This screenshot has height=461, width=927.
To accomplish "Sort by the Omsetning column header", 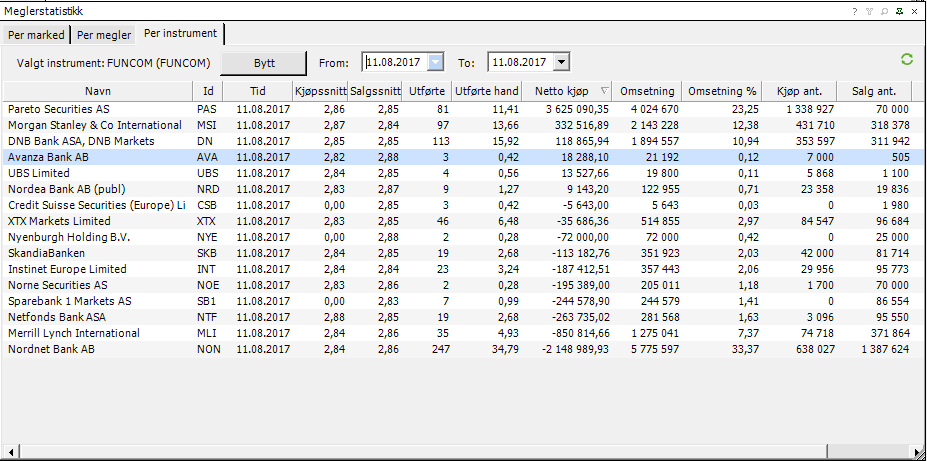I will pos(647,91).
